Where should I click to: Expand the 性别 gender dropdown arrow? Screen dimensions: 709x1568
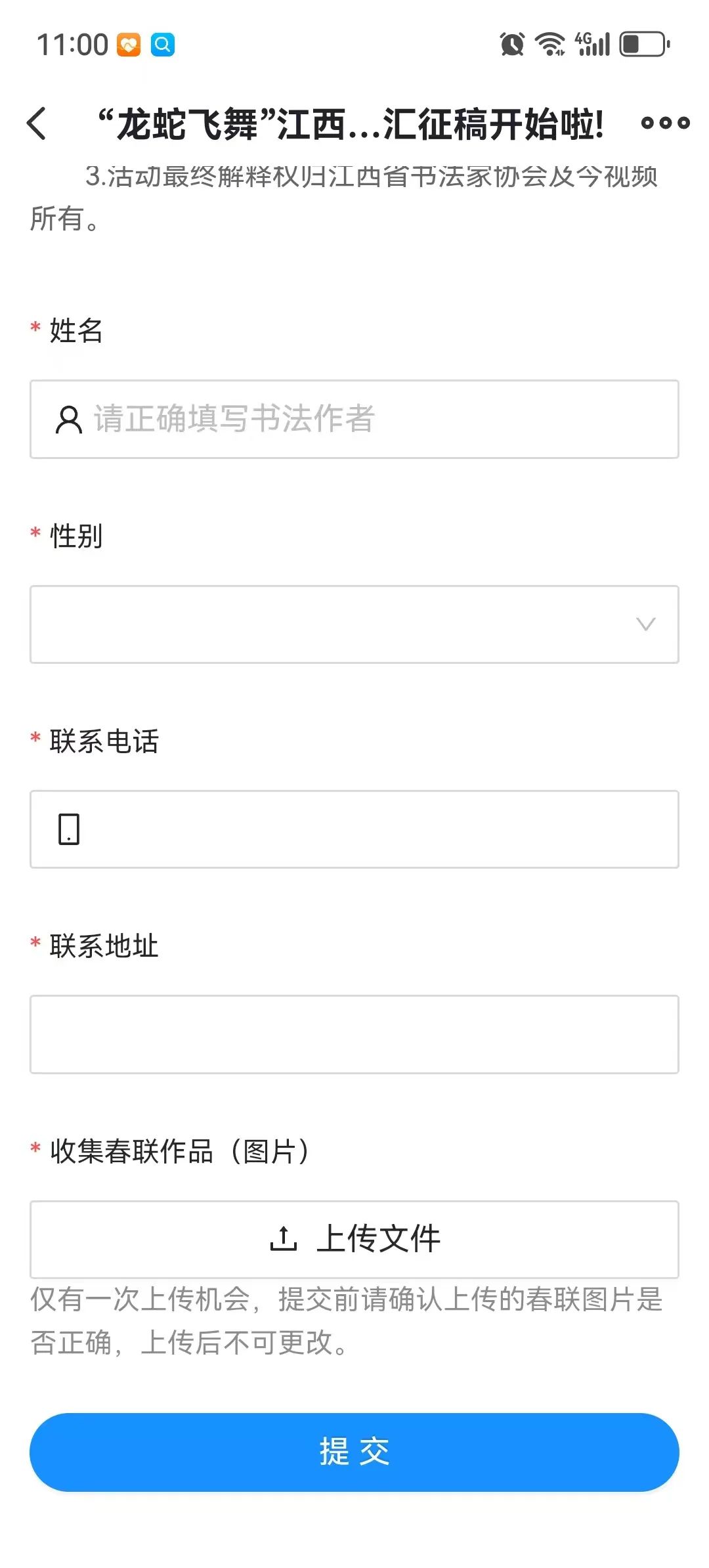pyautogui.click(x=646, y=624)
